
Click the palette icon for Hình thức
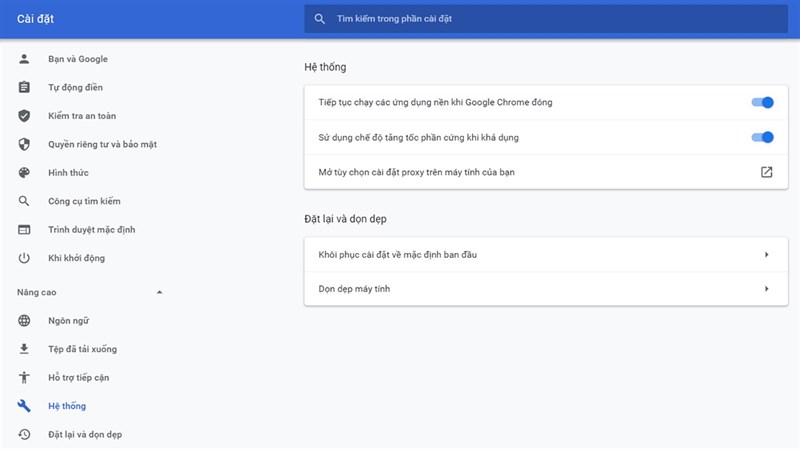(x=25, y=173)
